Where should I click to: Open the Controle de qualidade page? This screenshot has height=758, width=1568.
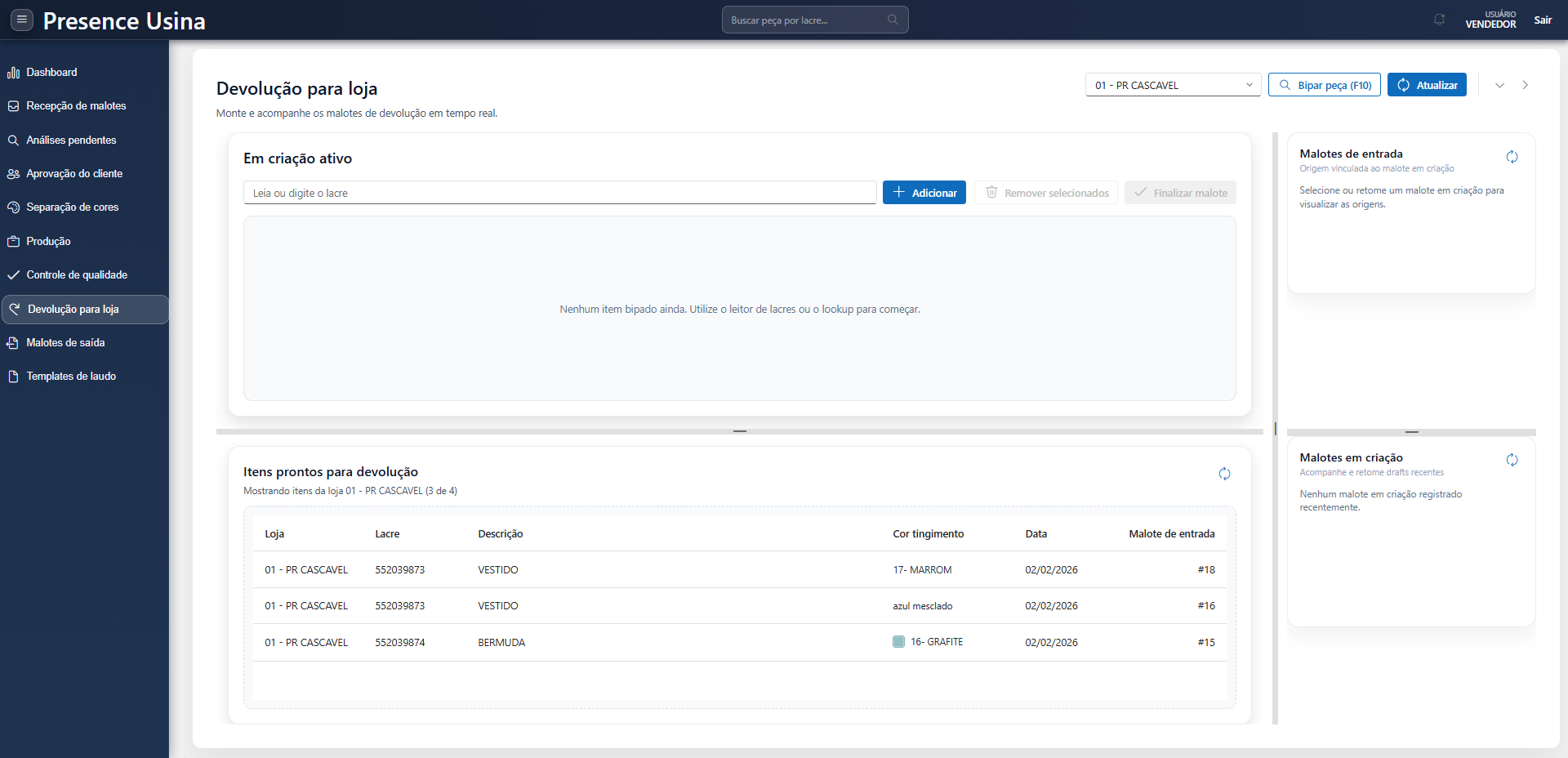tap(76, 275)
